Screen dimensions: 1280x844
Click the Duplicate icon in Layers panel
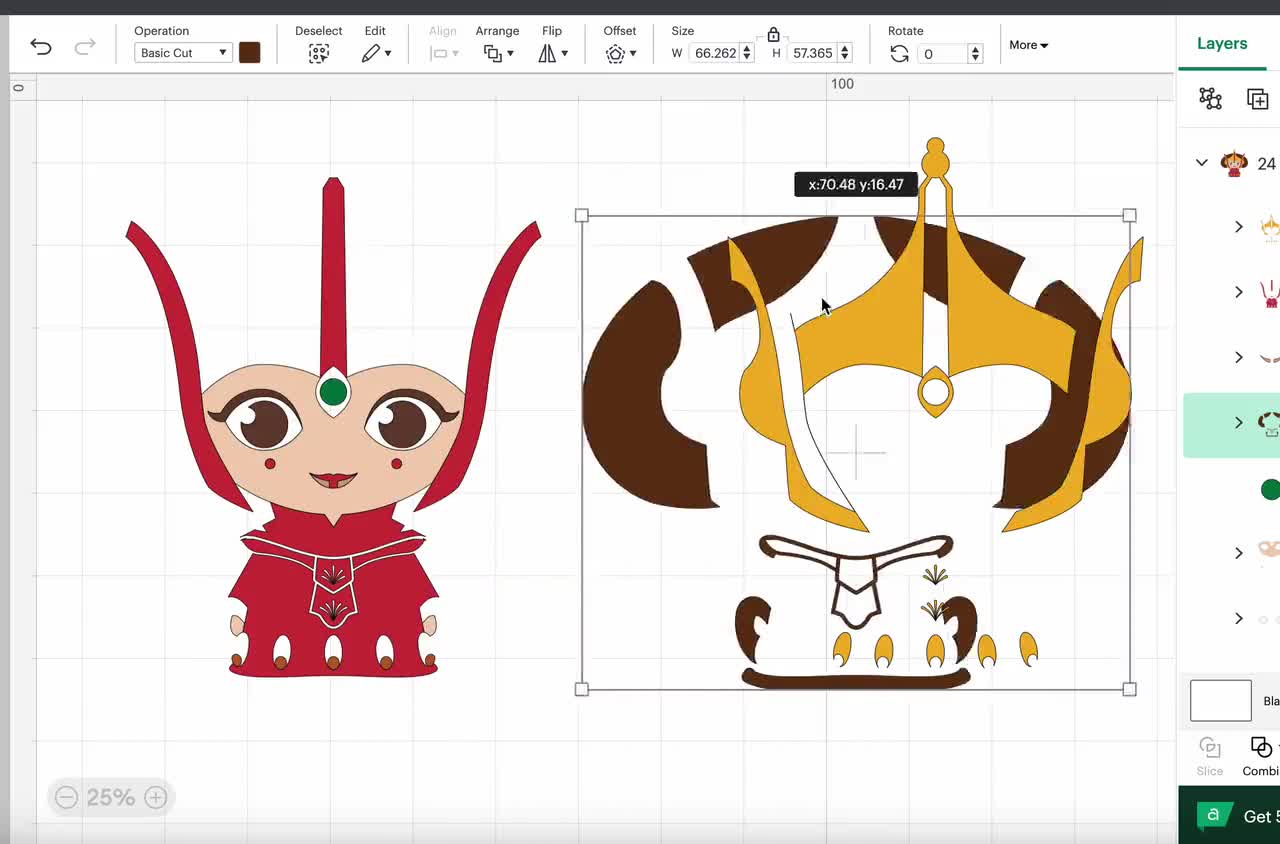(1257, 98)
